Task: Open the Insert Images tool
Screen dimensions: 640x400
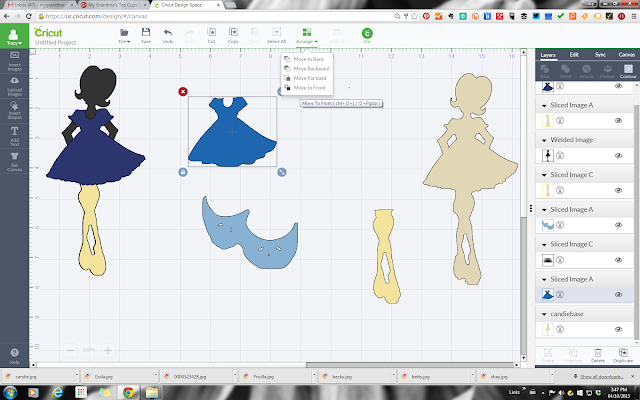Action: click(14, 61)
